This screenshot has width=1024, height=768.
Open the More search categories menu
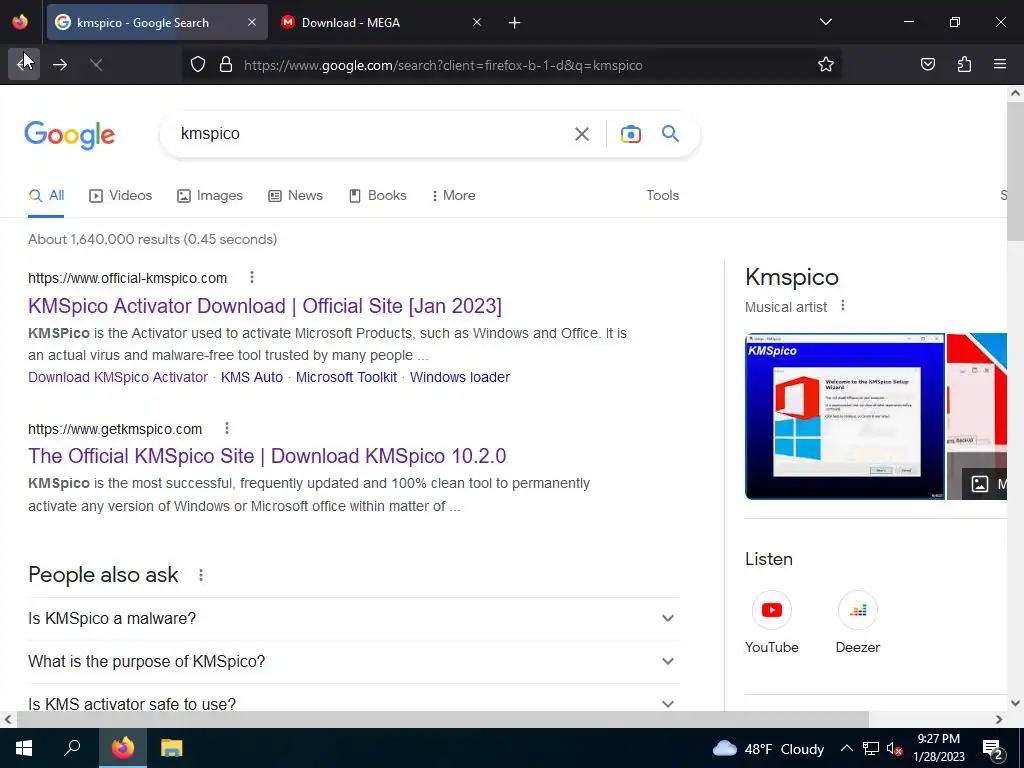pos(453,195)
